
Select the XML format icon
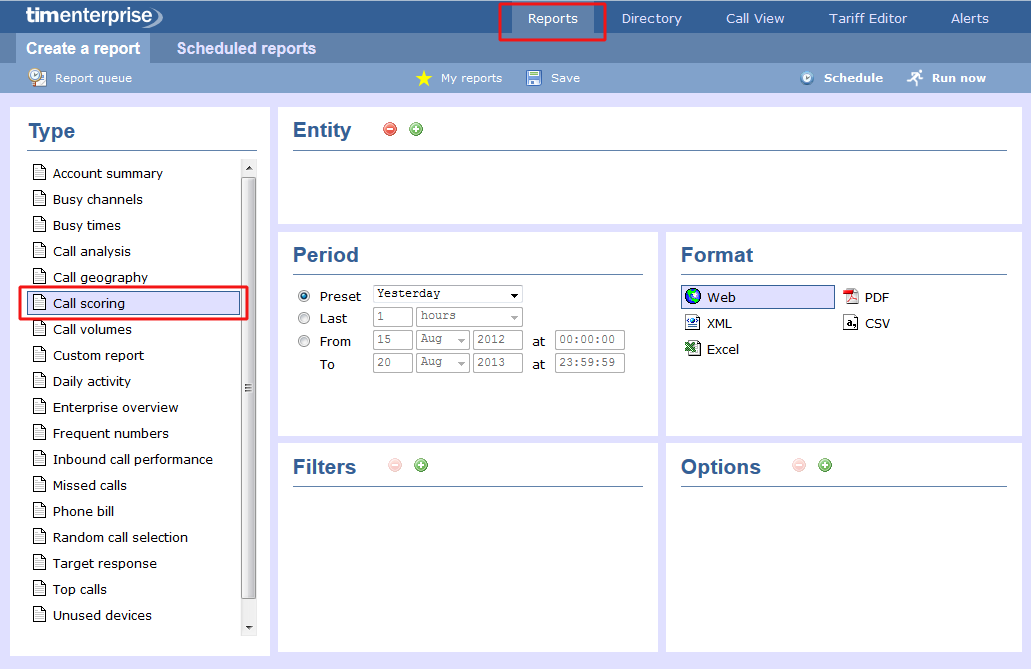(x=693, y=323)
